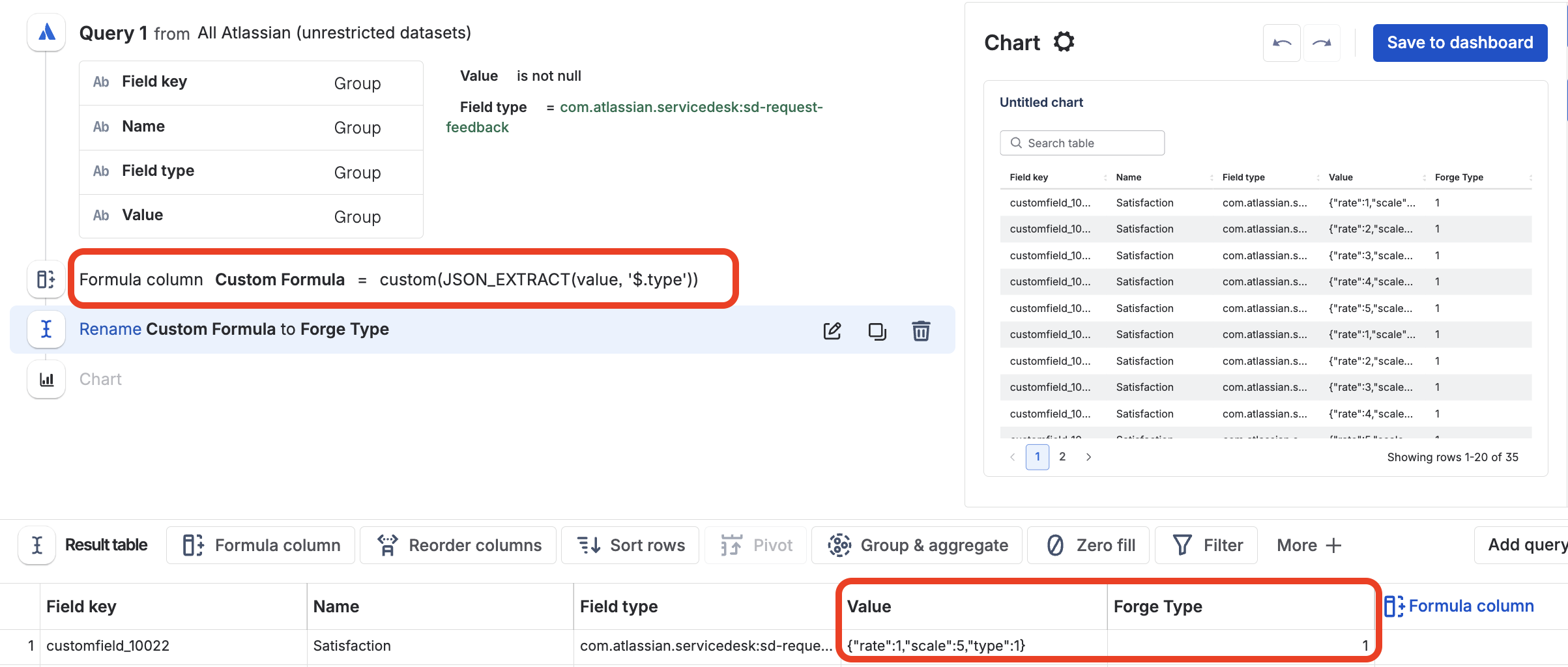
Task: Click the Formula column link beside headers
Action: click(x=1459, y=606)
